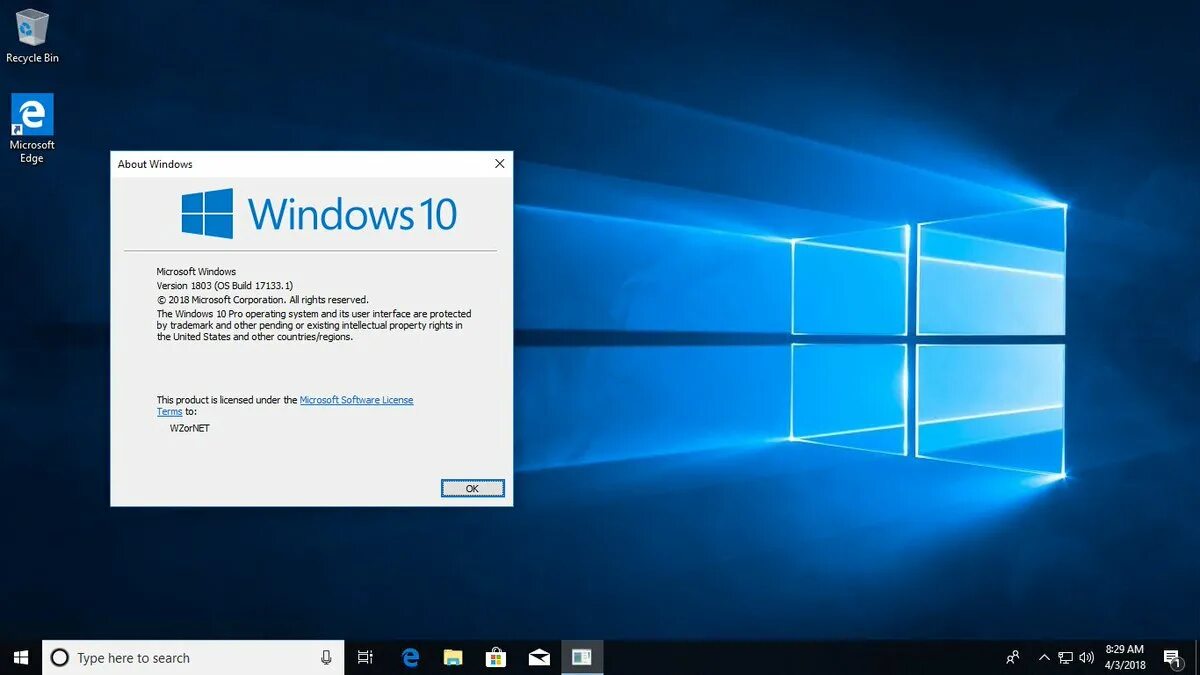Click the Microsoft Windows text line

click(196, 272)
